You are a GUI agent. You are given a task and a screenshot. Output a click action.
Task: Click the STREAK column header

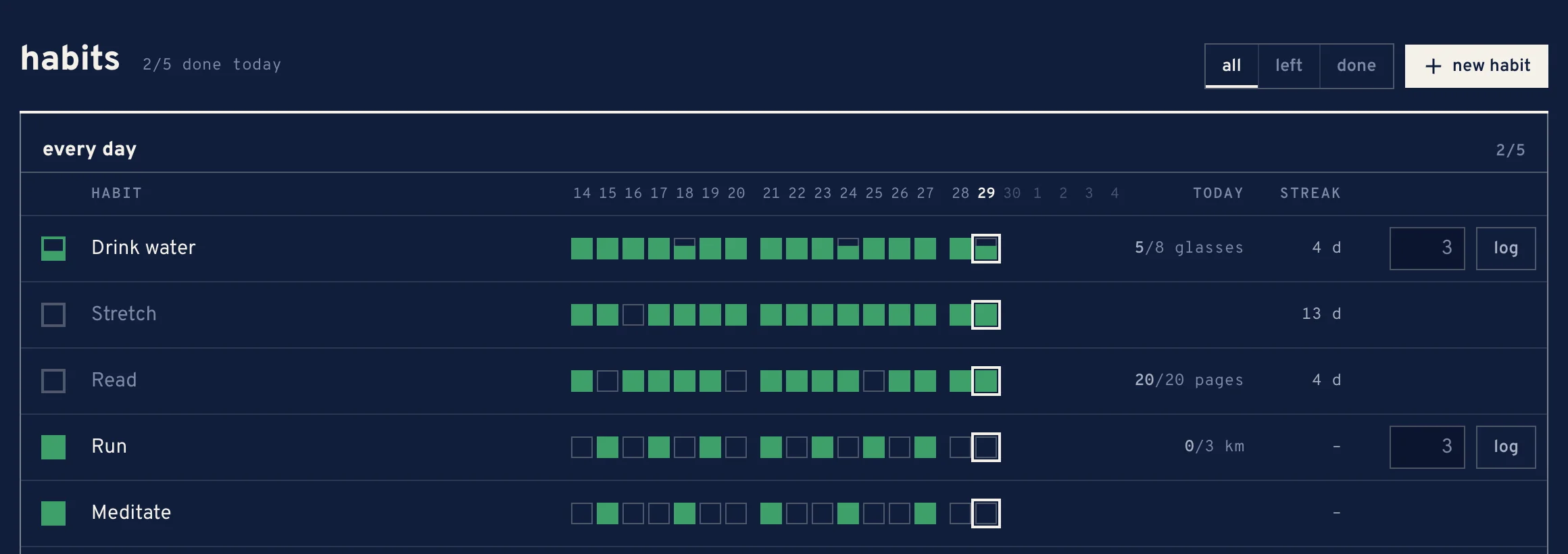(x=1310, y=193)
